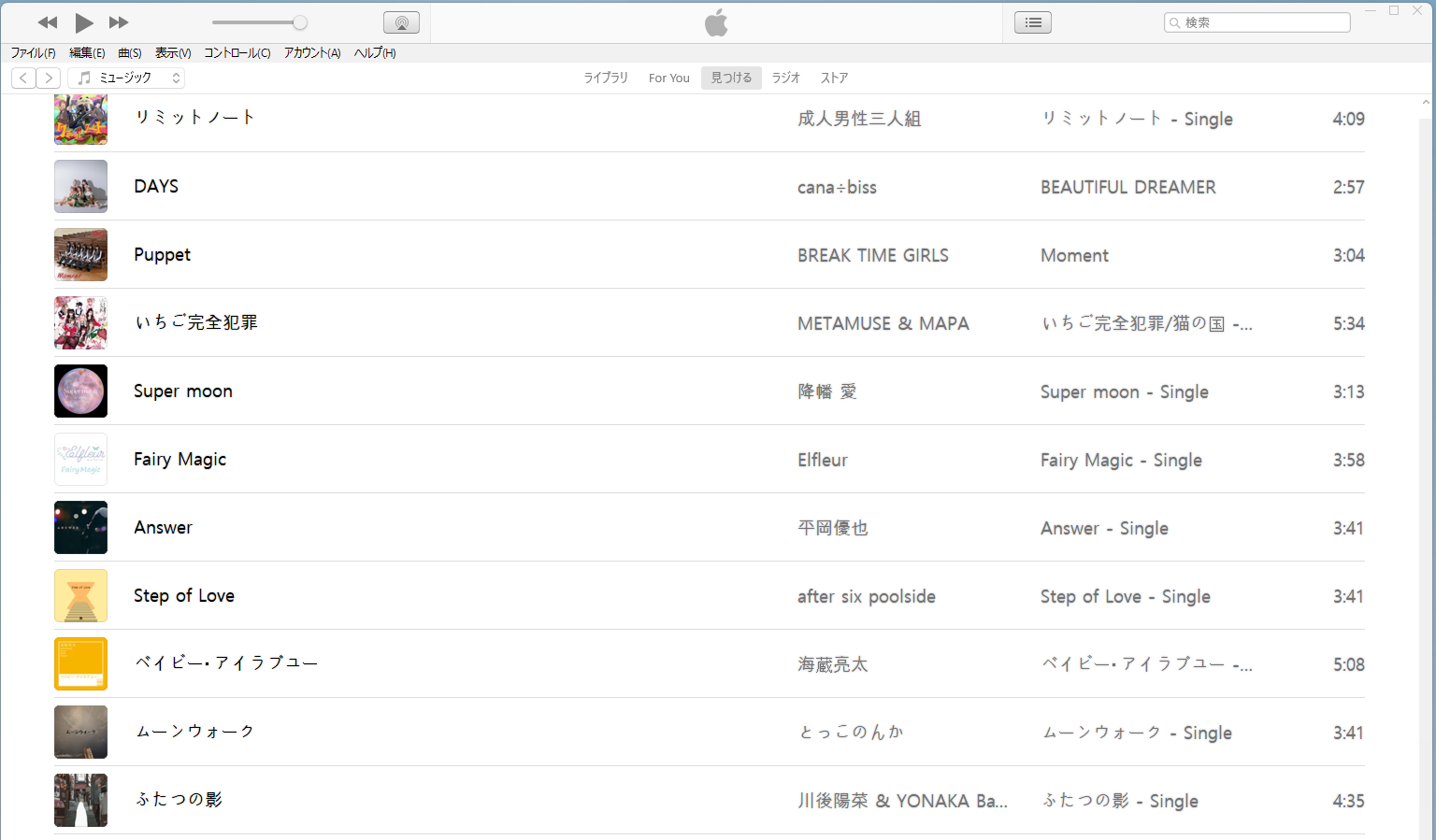Open the 曲(S) menu

tap(130, 53)
